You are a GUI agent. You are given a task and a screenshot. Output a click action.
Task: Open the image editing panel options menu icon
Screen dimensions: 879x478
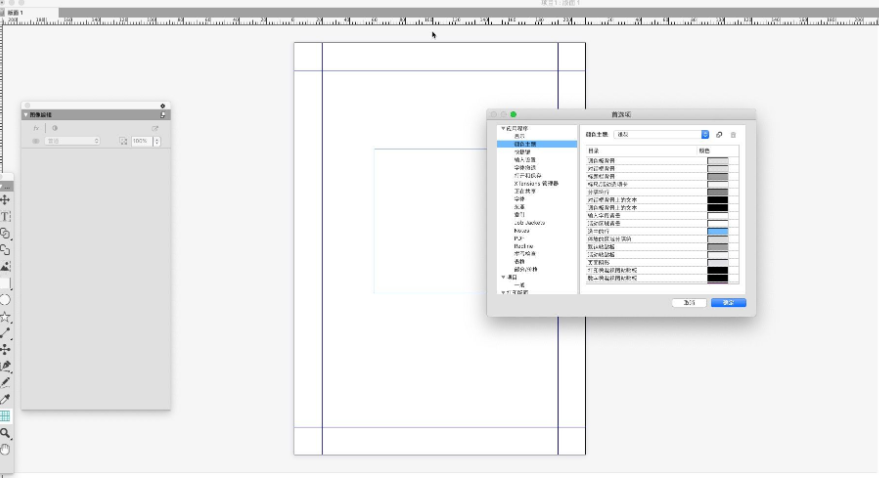pos(163,115)
